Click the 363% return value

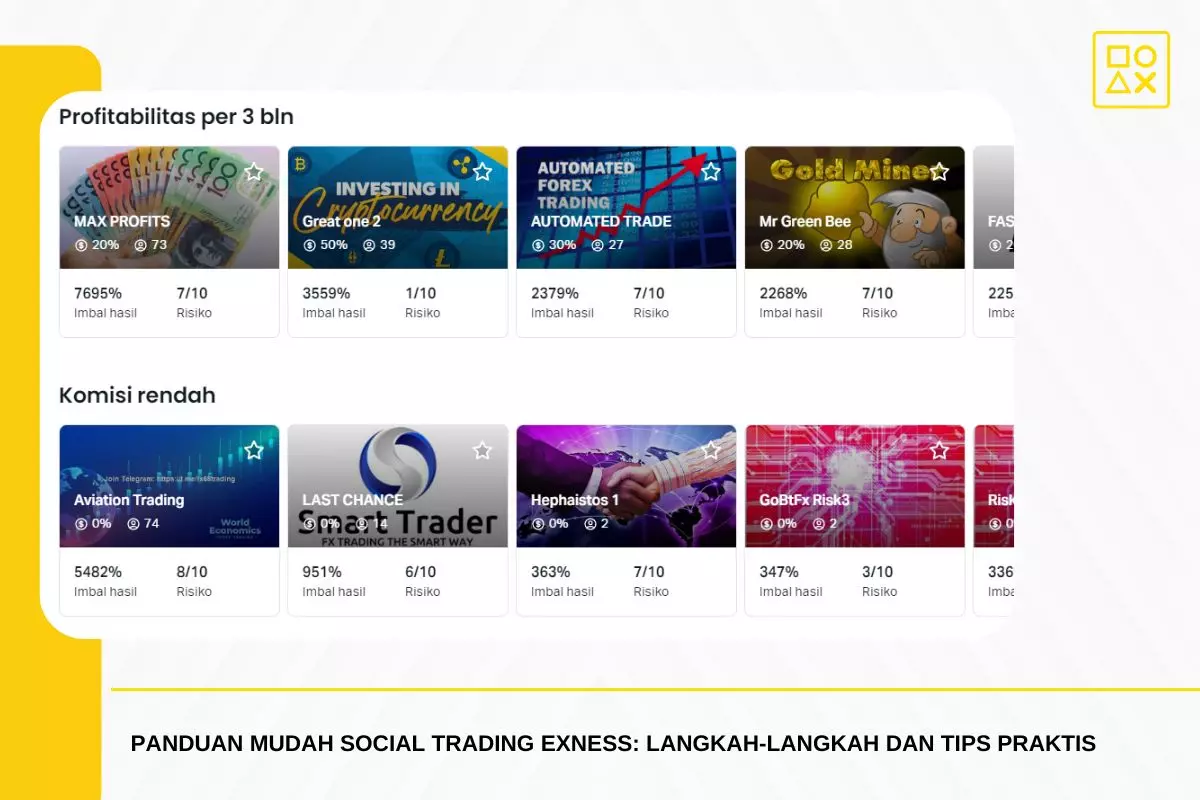coord(551,572)
